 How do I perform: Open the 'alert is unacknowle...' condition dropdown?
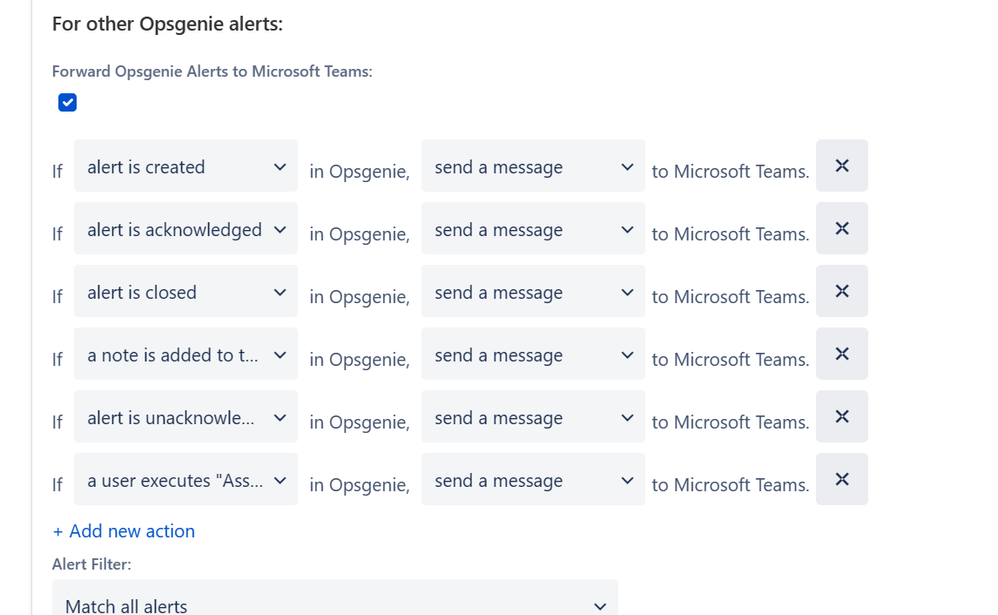coord(186,416)
